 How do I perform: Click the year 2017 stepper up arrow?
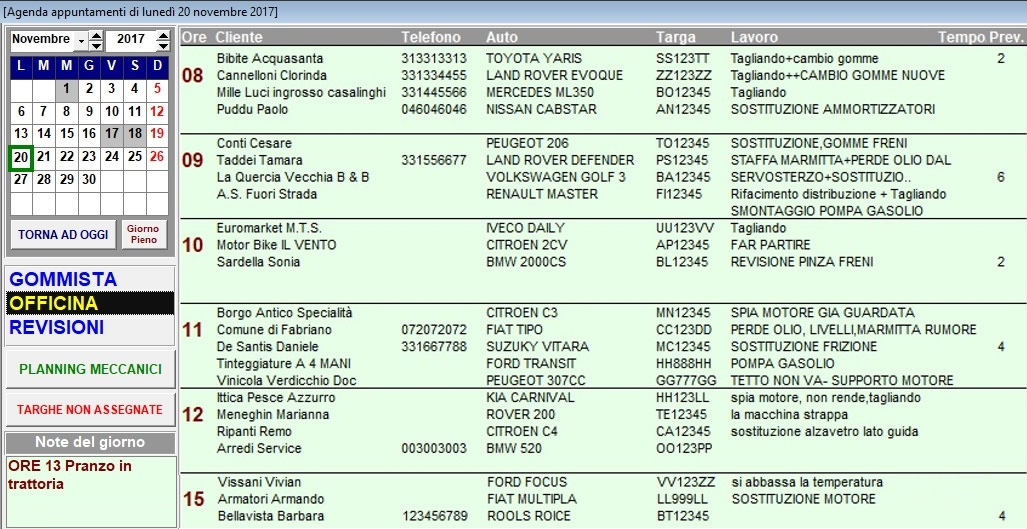163,35
